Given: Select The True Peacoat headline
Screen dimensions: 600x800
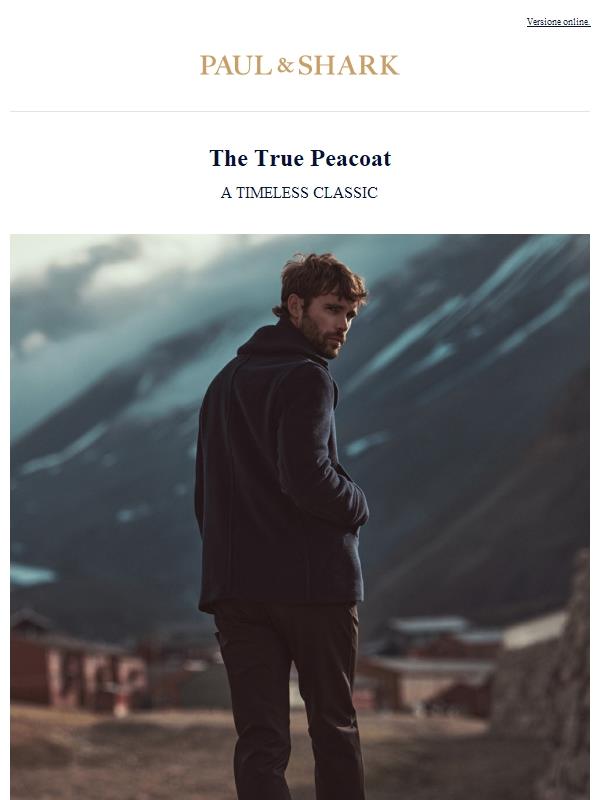Looking at the screenshot, I should pos(300,158).
